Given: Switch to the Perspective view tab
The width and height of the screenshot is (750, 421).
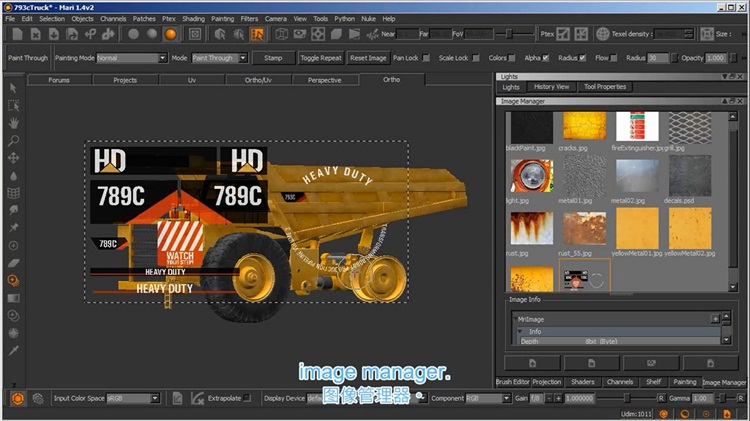Looking at the screenshot, I should pos(325,80).
